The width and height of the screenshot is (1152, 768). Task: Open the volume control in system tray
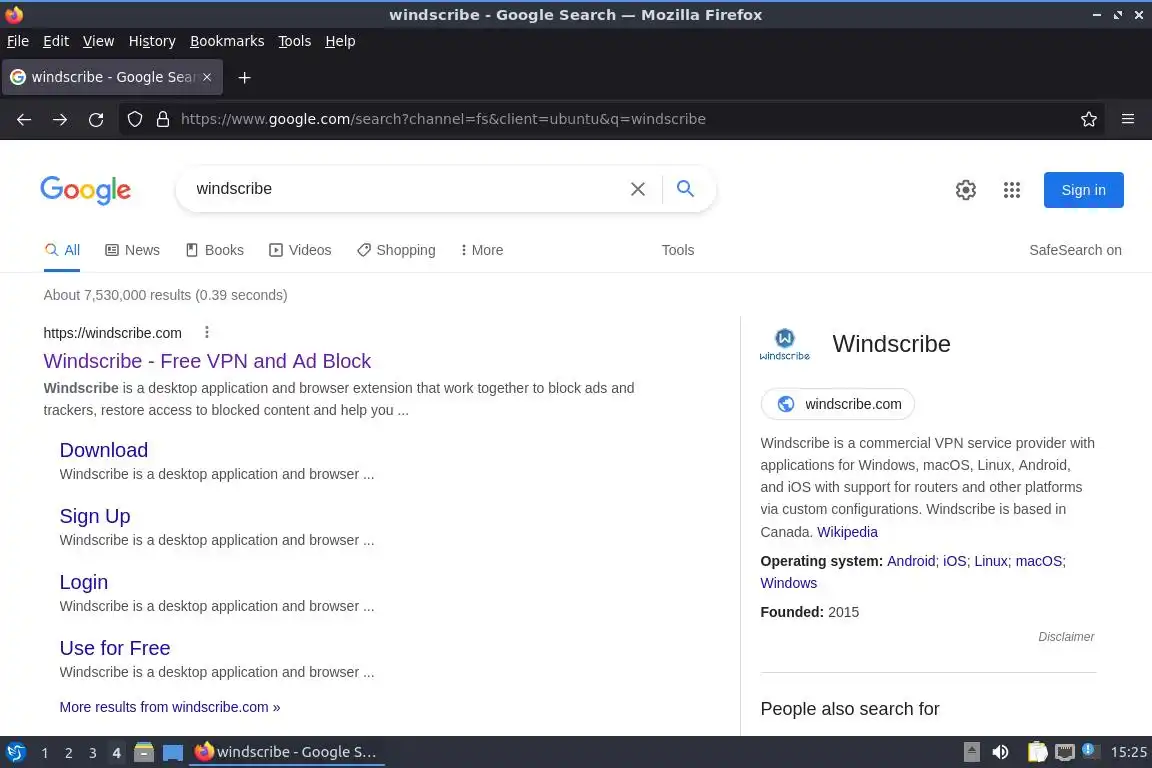click(x=1000, y=752)
